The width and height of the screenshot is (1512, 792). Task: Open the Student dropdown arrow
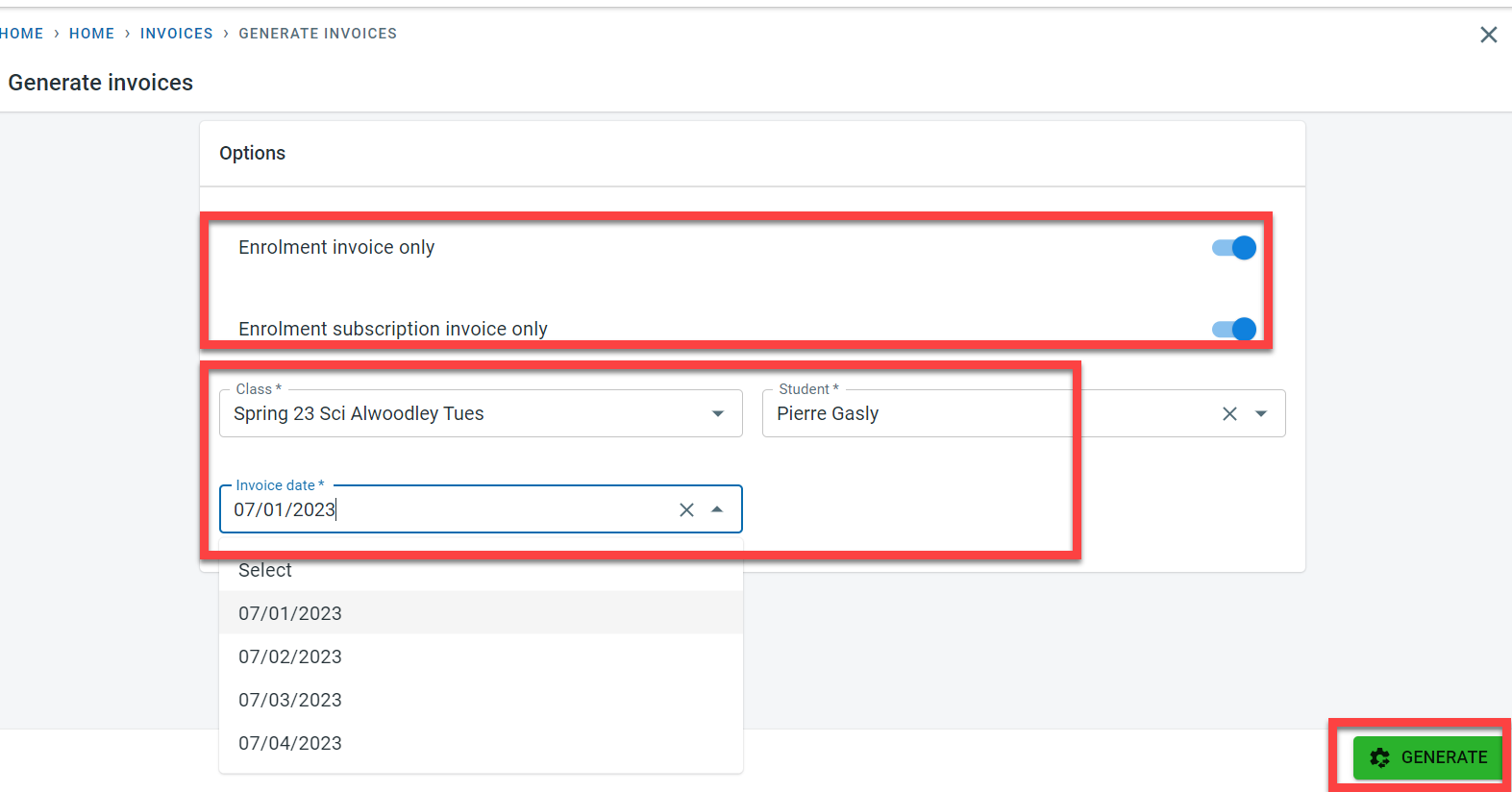pos(1261,413)
